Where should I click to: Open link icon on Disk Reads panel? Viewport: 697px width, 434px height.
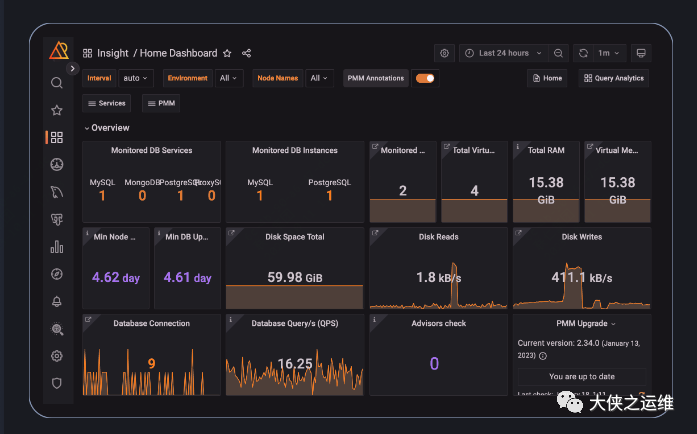point(375,233)
